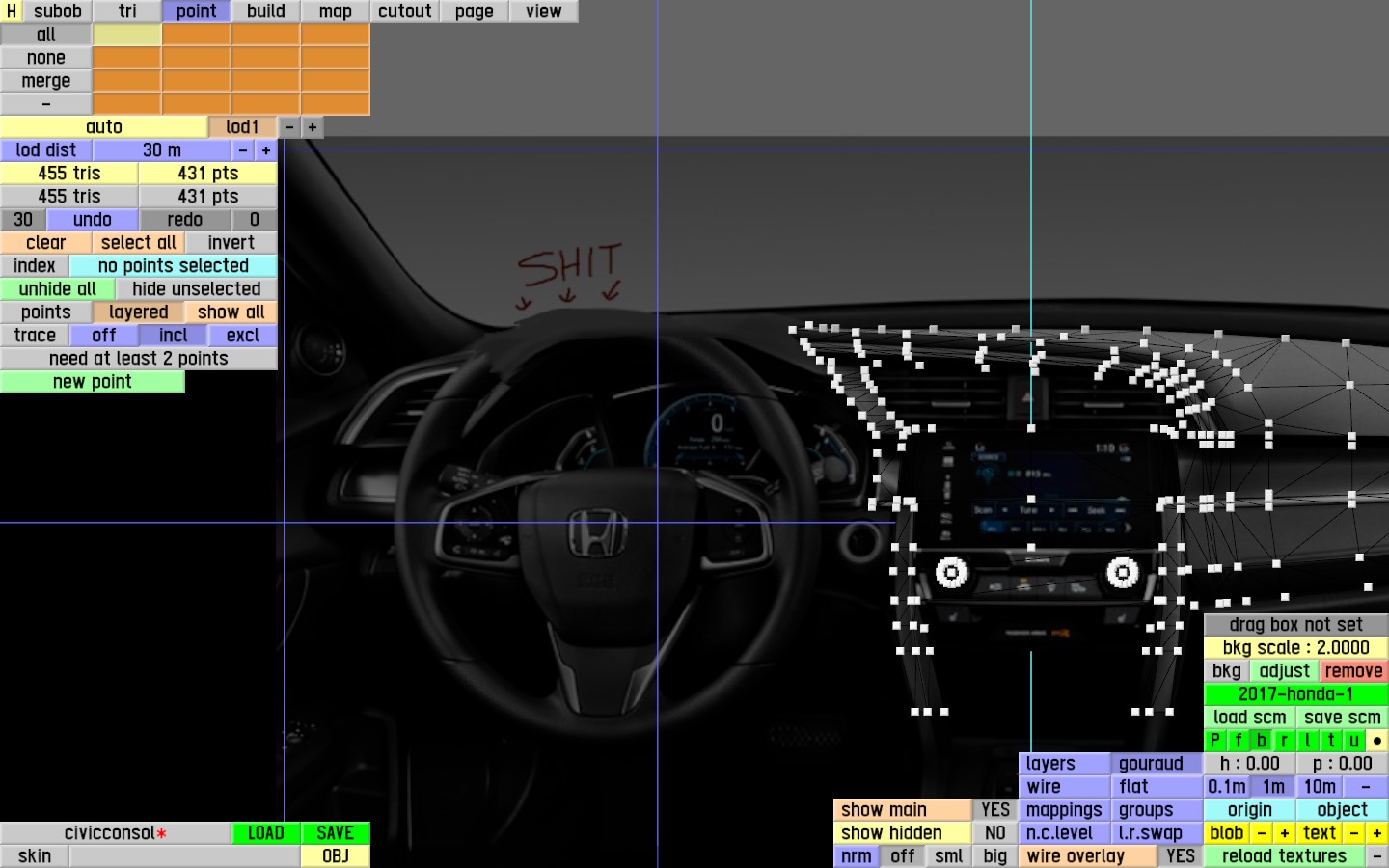Adjust the background image
The height and width of the screenshot is (868, 1389).
1285,671
